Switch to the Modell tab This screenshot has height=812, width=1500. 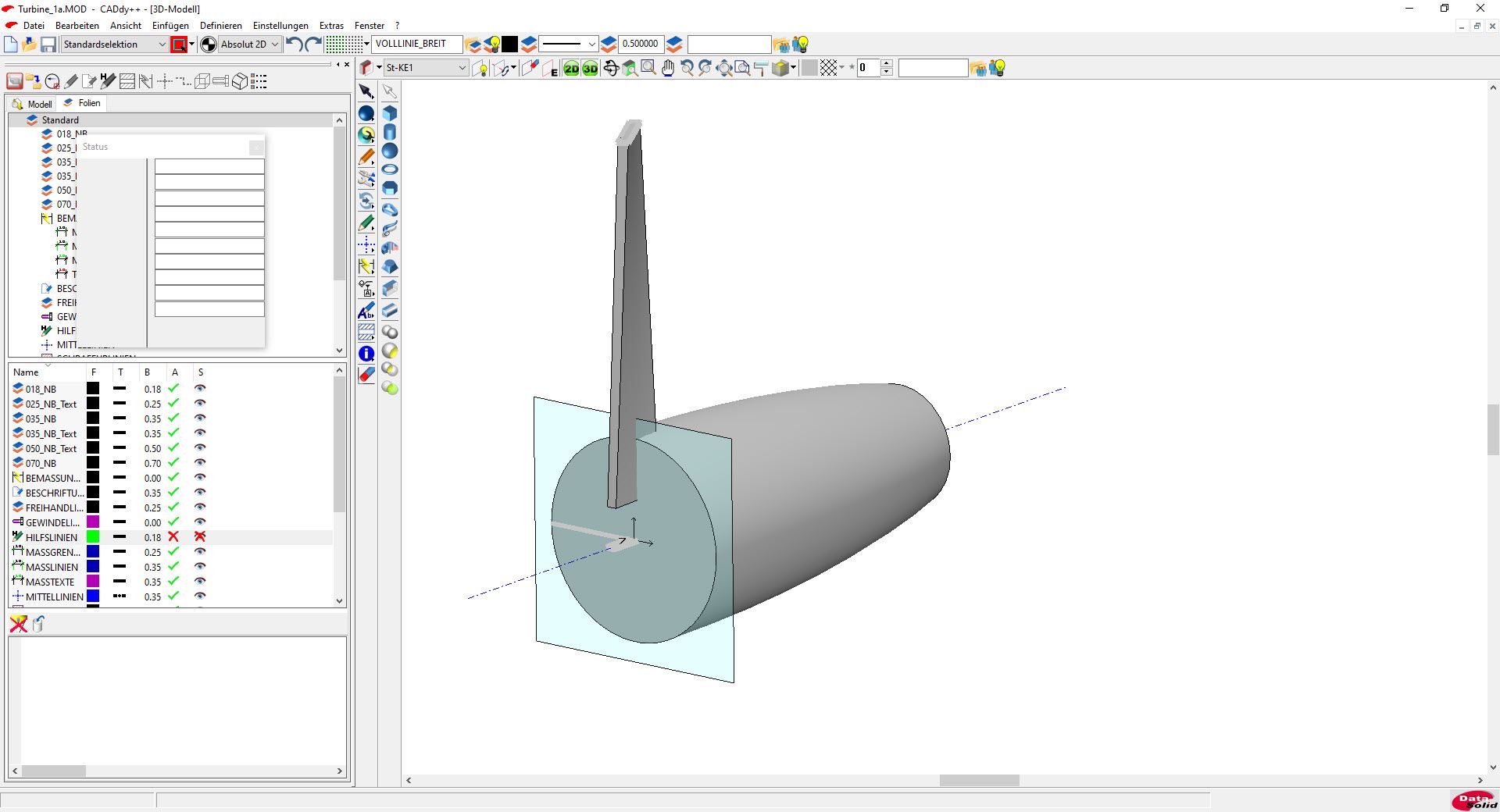33,104
